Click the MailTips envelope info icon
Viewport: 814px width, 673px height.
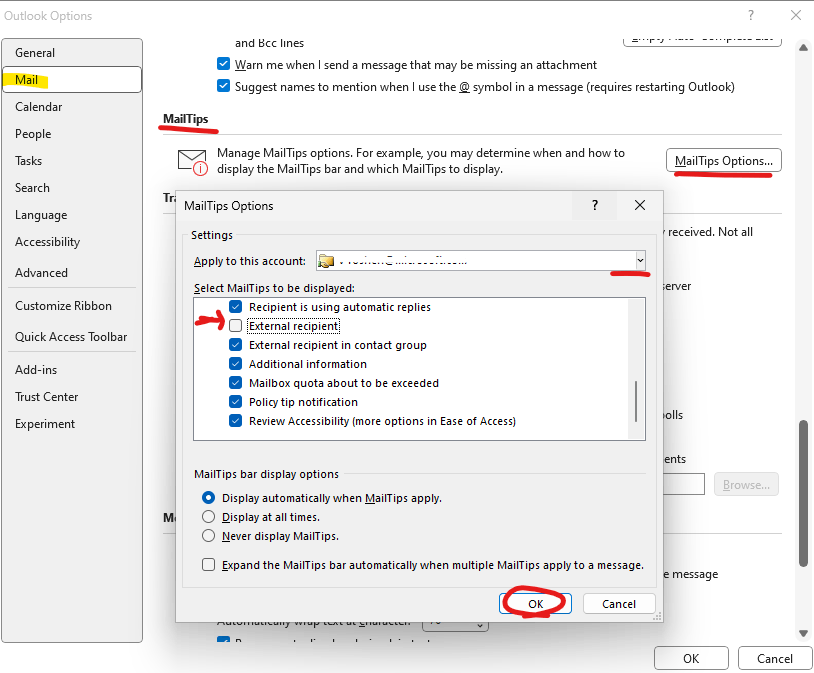[x=193, y=162]
